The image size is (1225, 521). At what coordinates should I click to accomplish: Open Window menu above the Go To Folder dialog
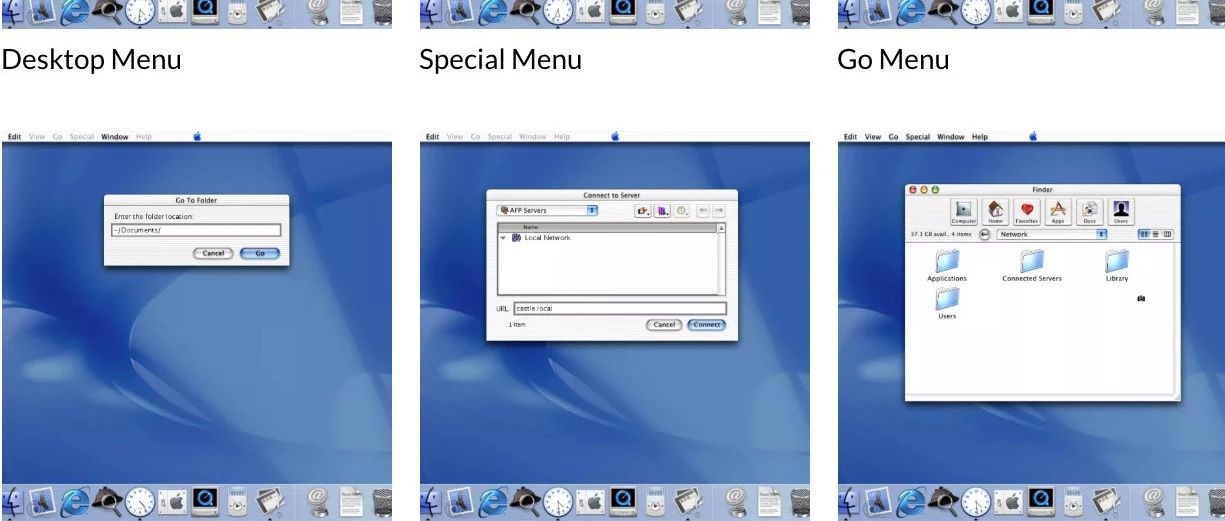(115, 137)
